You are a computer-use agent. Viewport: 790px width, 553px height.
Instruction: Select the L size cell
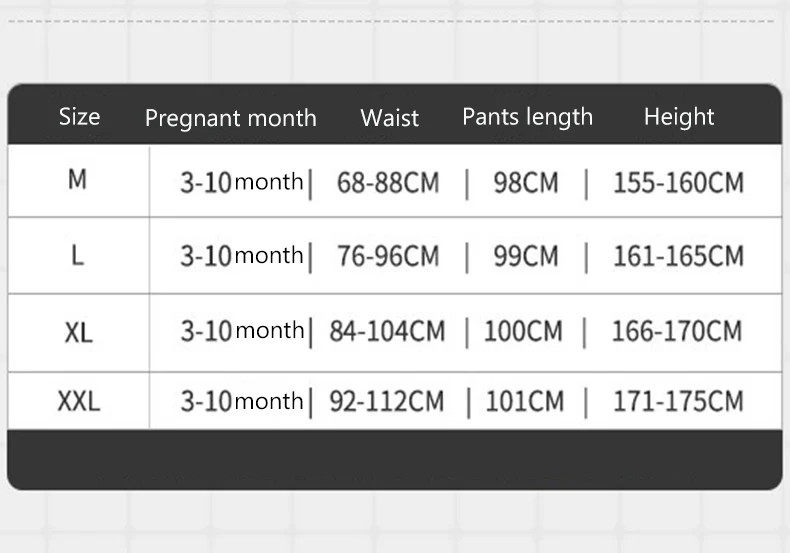(x=77, y=255)
